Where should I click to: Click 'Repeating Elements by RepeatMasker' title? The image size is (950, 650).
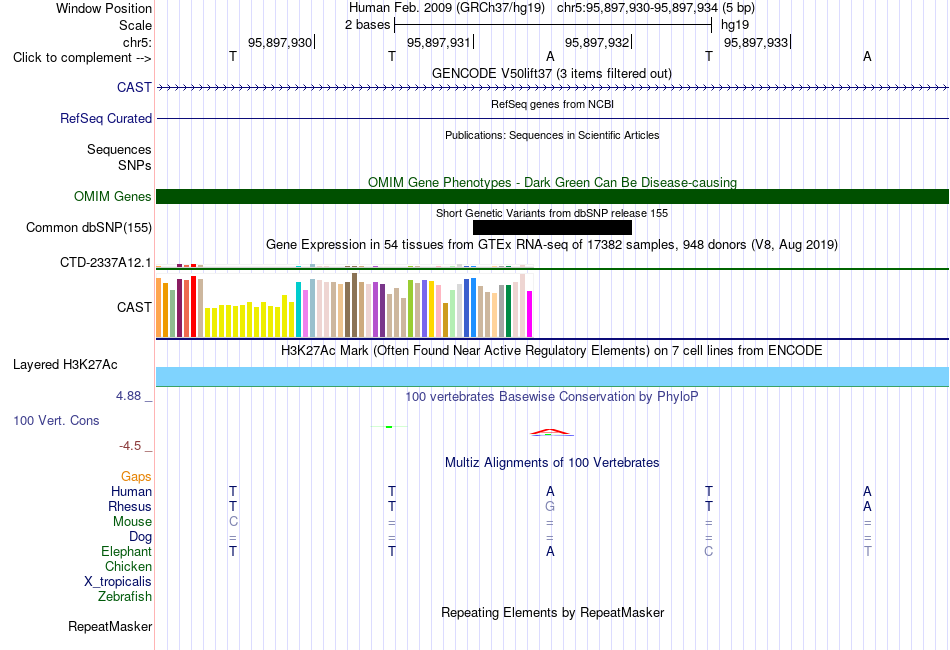click(552, 612)
